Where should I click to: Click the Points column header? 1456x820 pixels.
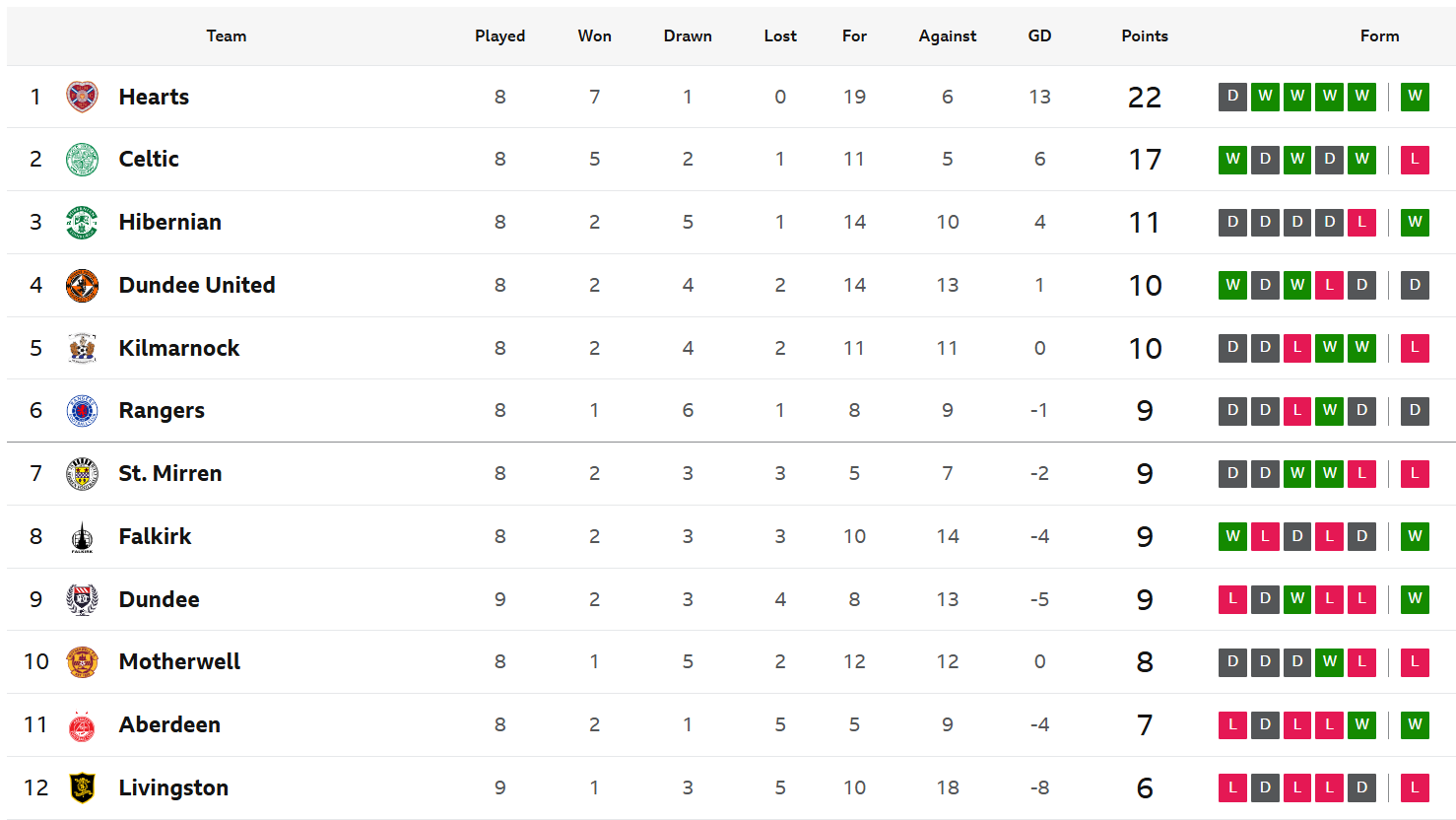[x=1144, y=35]
